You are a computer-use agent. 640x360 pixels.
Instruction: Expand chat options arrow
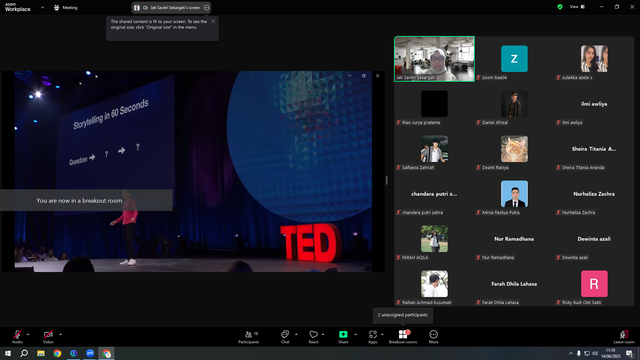point(296,334)
